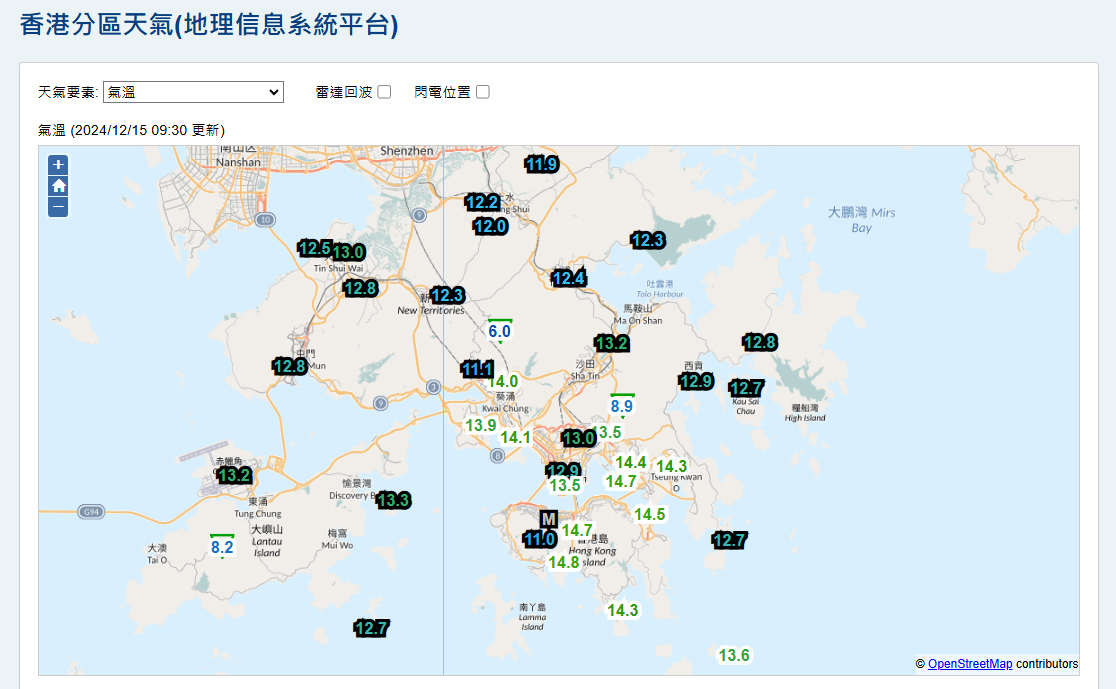The height and width of the screenshot is (689, 1116).
Task: Zoom in on the map
Action: coord(59,165)
